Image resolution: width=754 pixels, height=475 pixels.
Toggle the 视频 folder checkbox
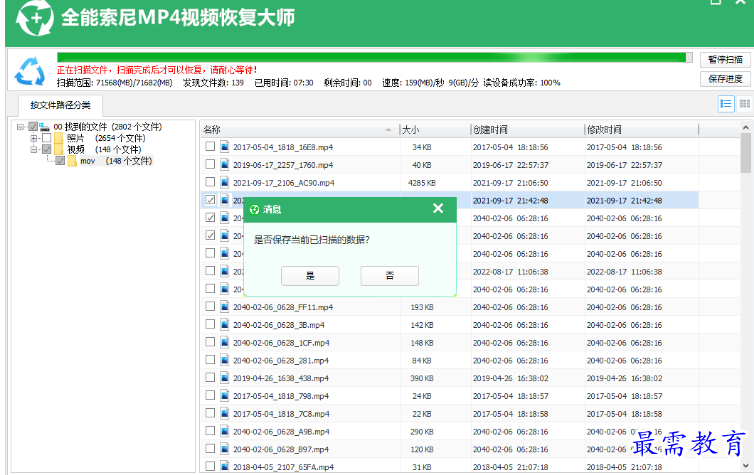pos(47,149)
